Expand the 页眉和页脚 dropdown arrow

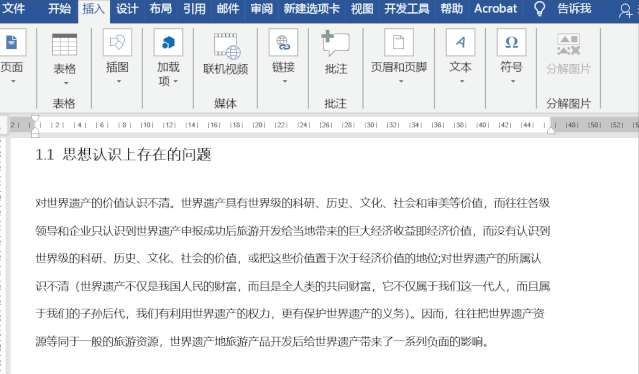click(x=401, y=81)
